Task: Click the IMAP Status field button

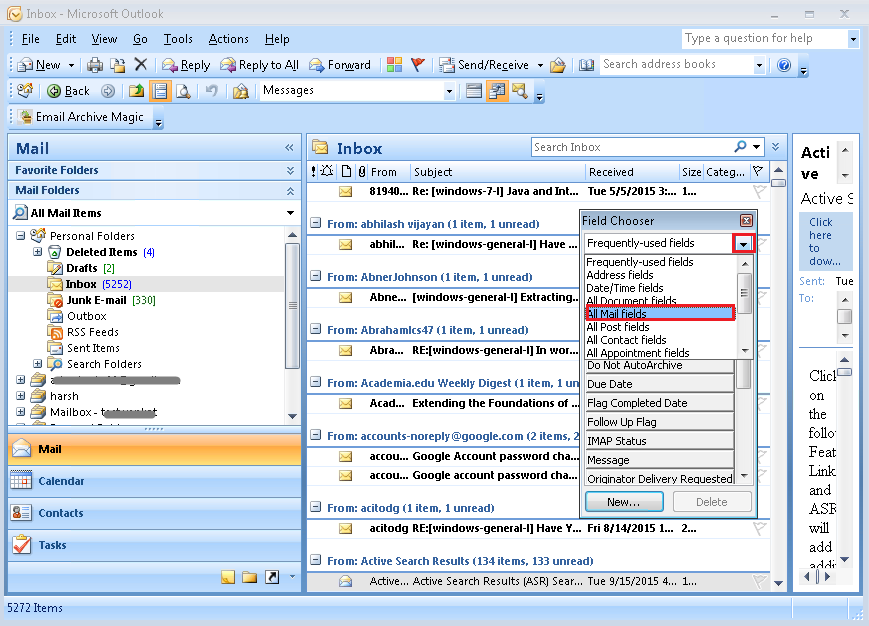Action: [660, 441]
